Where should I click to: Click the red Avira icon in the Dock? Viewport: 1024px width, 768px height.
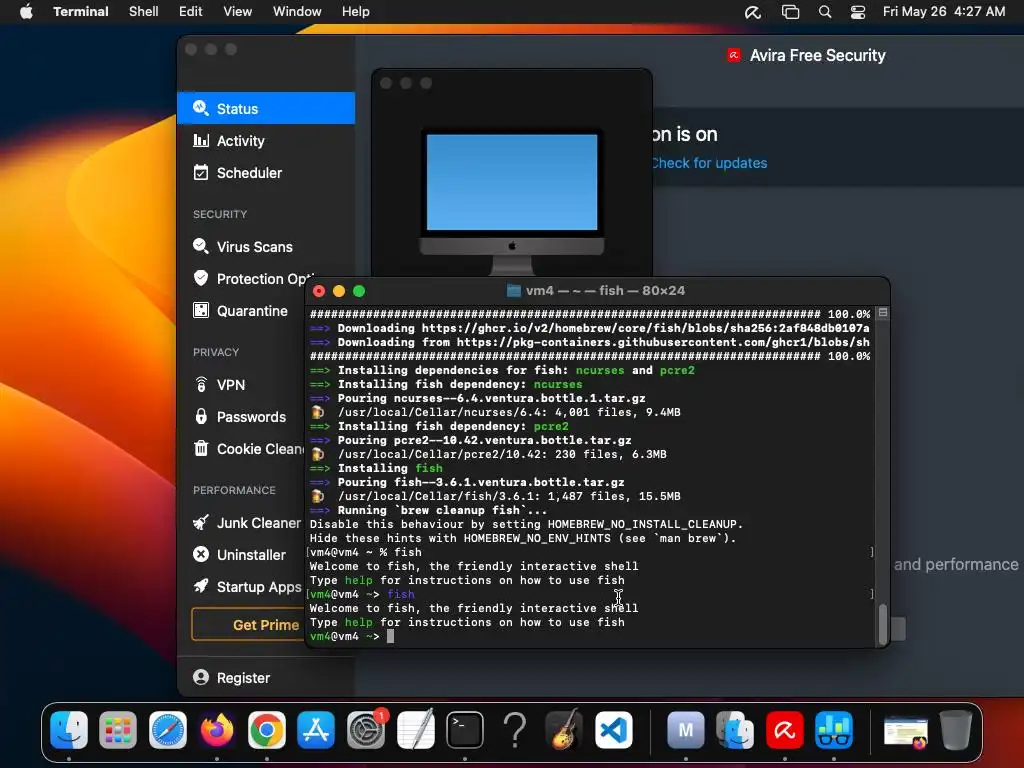[x=784, y=729]
